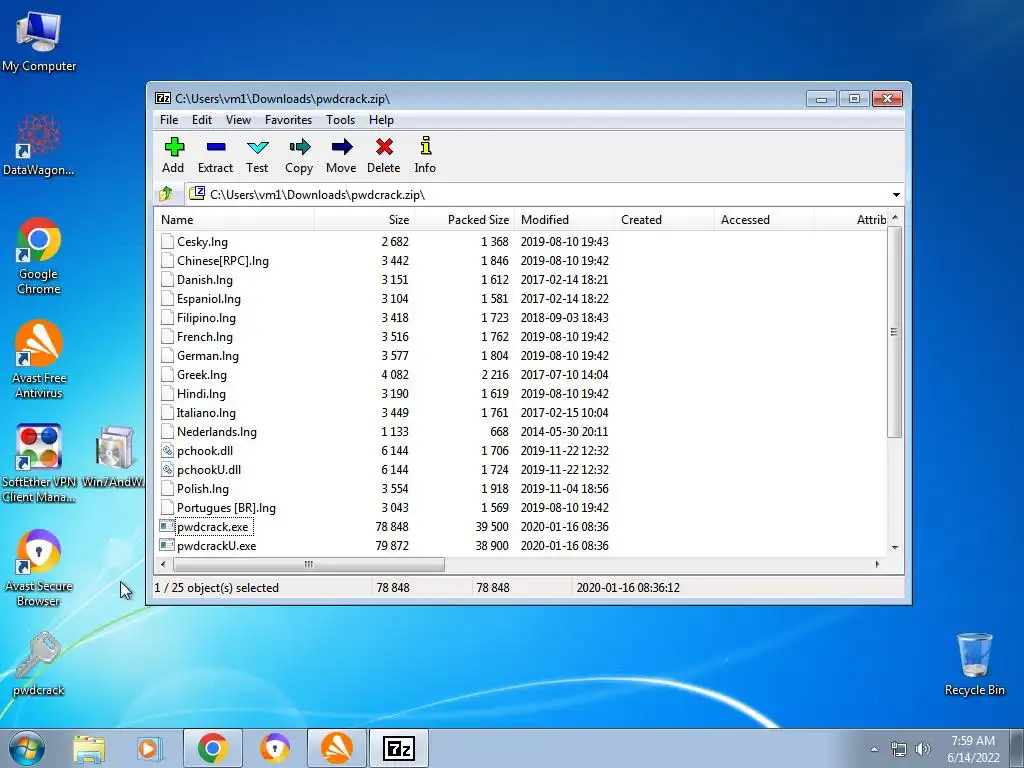This screenshot has height=768, width=1024.
Task: Sort by the Name column header
Action: 234,219
